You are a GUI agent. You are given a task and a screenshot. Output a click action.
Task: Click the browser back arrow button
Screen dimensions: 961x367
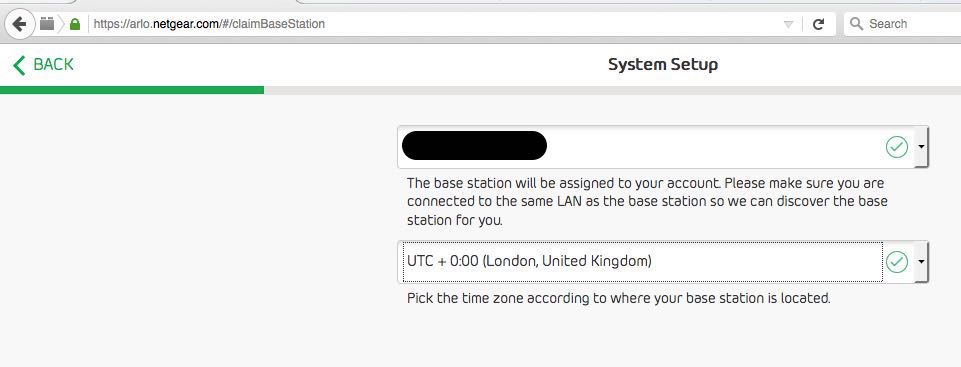pos(20,25)
